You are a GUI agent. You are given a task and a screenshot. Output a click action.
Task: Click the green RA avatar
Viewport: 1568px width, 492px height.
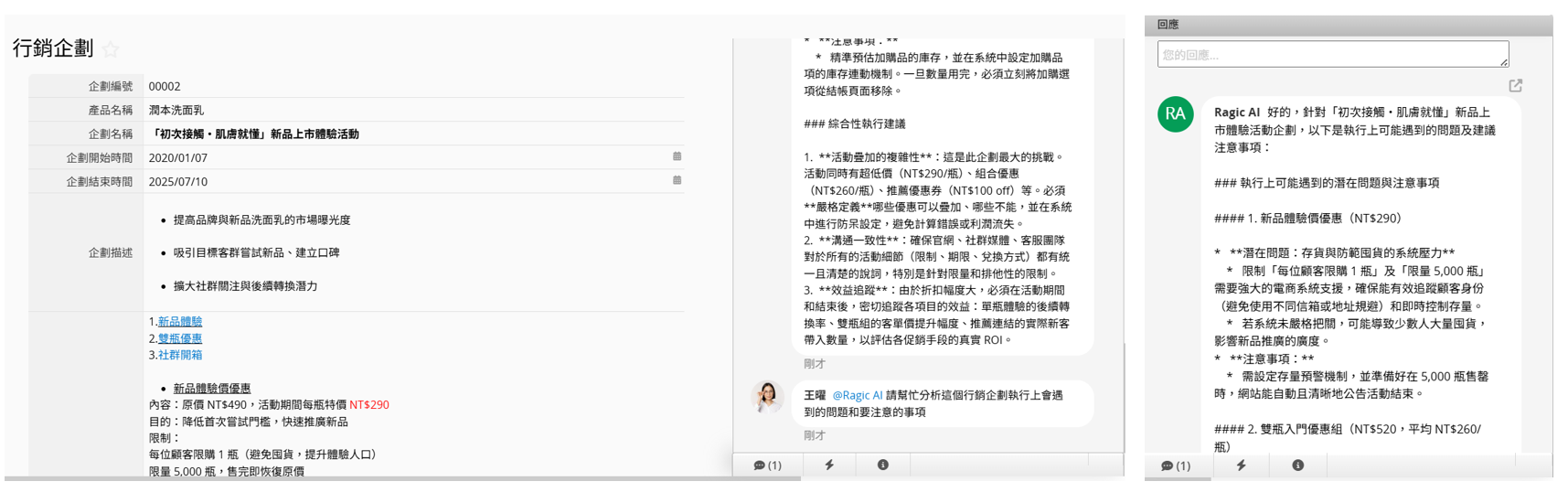[x=1175, y=114]
